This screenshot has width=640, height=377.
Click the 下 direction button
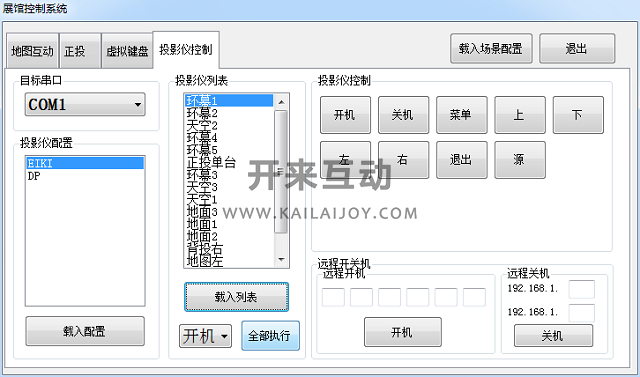pos(578,115)
